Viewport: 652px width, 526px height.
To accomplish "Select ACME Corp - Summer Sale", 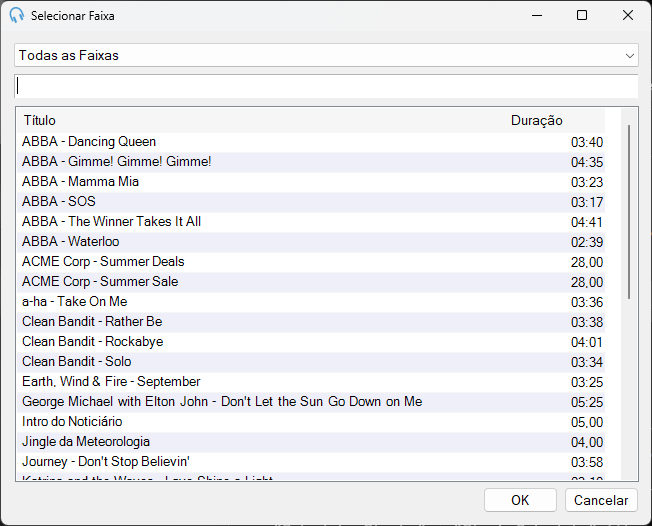I will point(311,282).
